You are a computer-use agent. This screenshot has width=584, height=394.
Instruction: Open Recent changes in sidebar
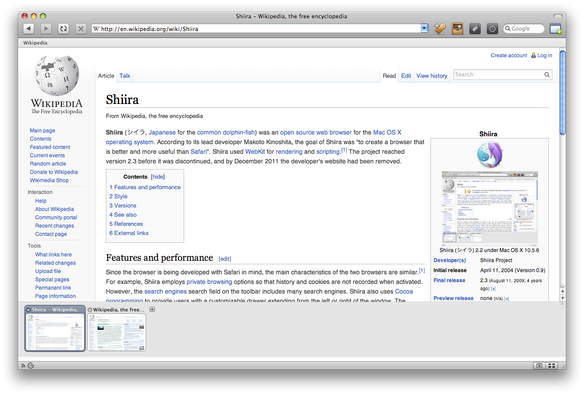pos(54,226)
